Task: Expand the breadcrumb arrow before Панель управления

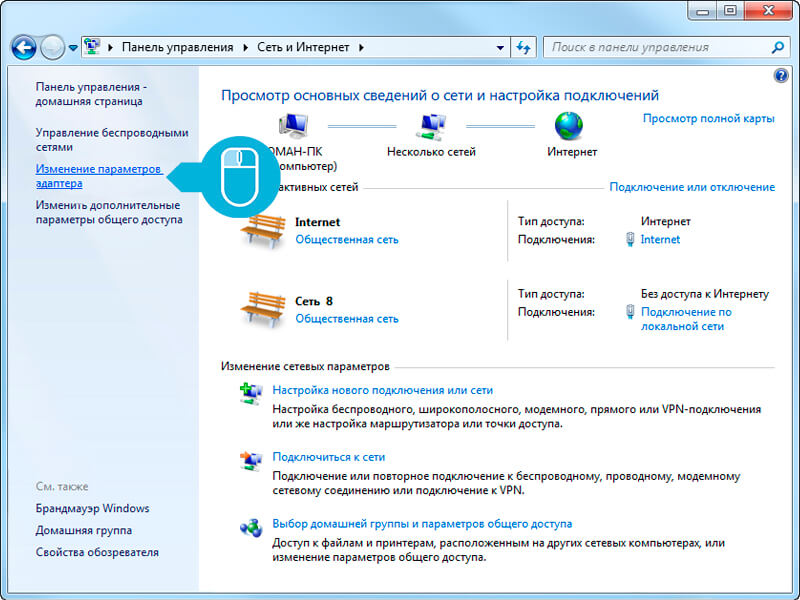Action: (110, 47)
